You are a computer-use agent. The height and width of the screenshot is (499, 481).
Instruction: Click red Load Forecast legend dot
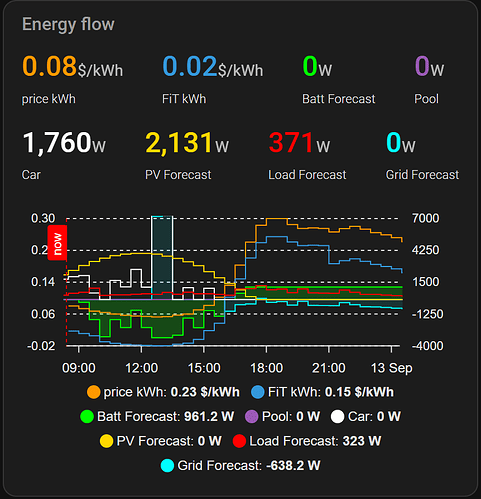pos(239,441)
